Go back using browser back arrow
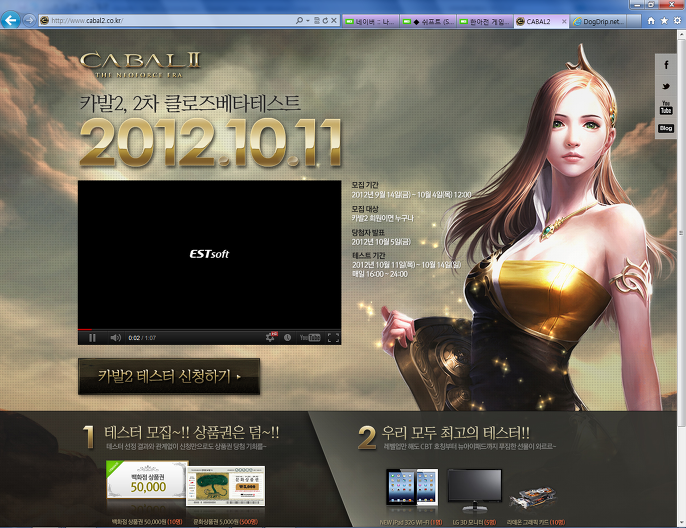Screen dimensions: 686x528 (x=10, y=20)
